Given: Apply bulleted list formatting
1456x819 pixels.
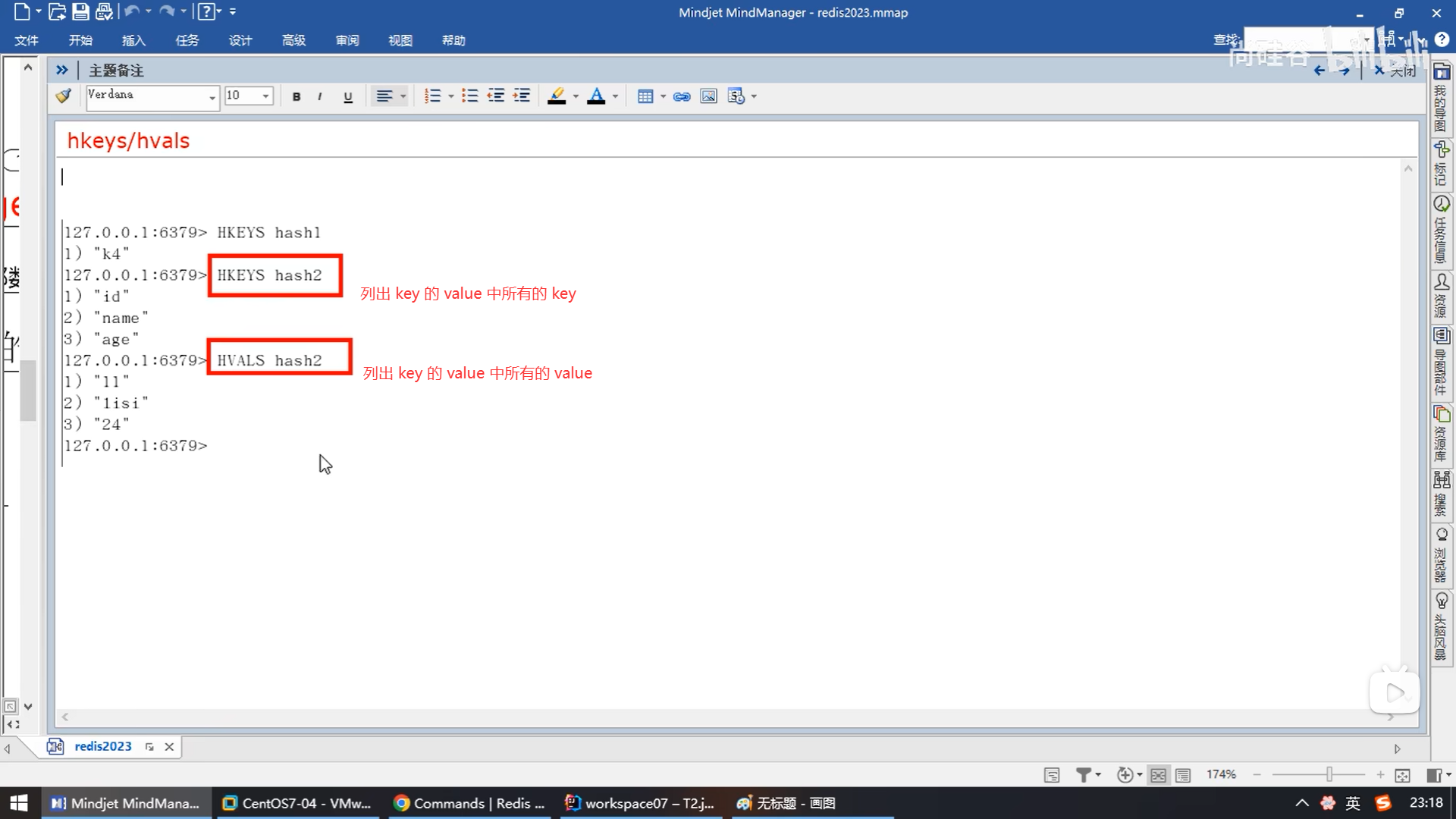Looking at the screenshot, I should pyautogui.click(x=469, y=96).
